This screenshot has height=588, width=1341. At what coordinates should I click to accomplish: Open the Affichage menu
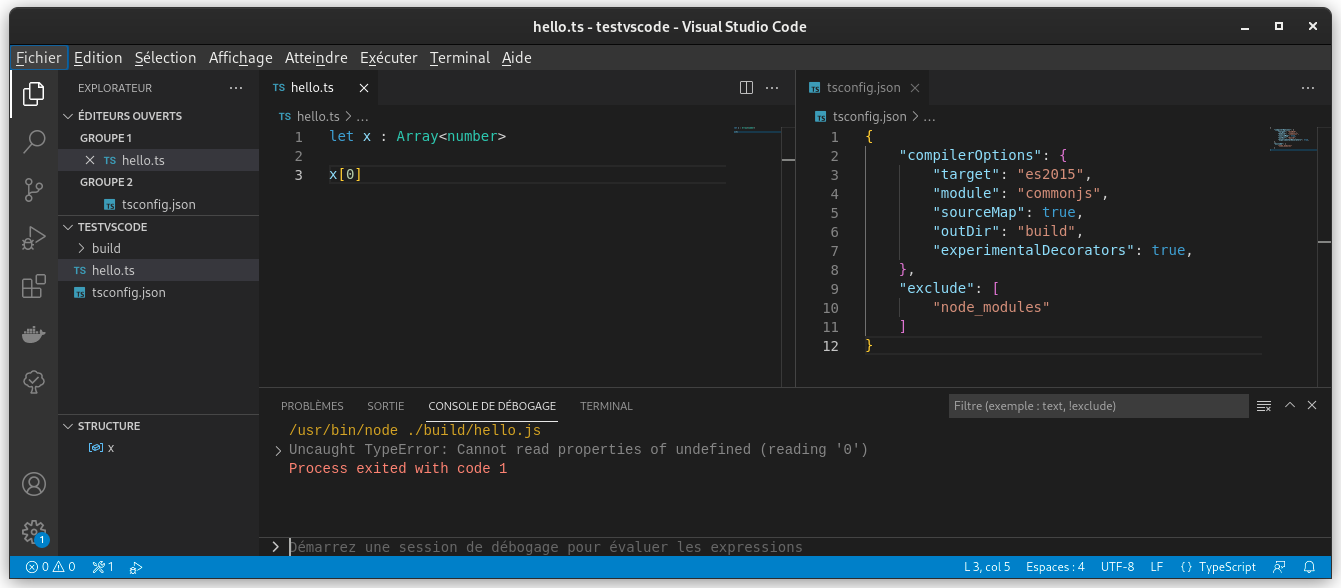pyautogui.click(x=240, y=58)
